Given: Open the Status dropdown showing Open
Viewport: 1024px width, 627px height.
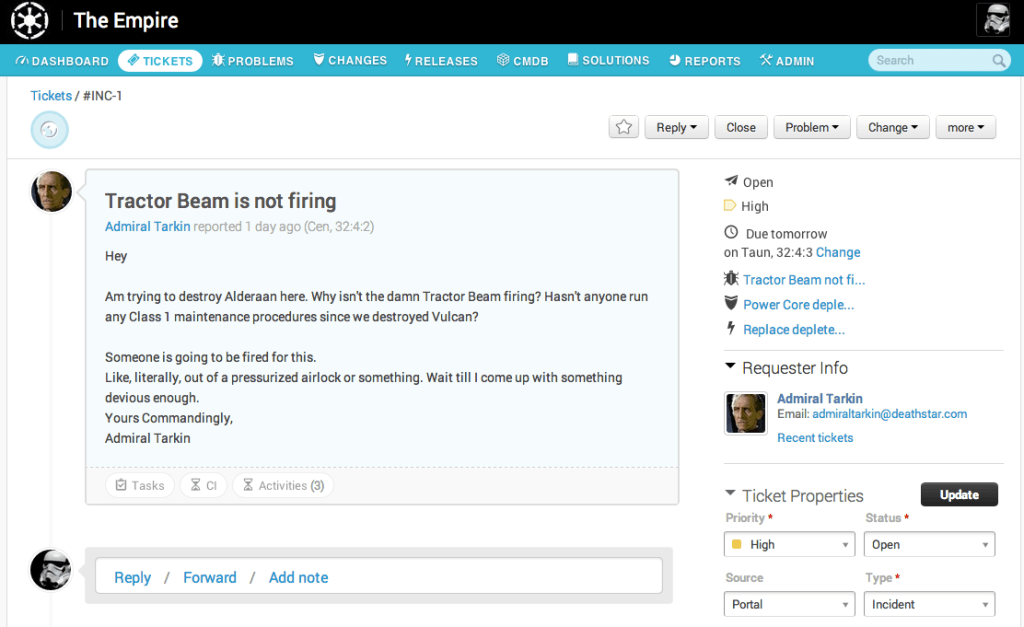Looking at the screenshot, I should pyautogui.click(x=930, y=545).
